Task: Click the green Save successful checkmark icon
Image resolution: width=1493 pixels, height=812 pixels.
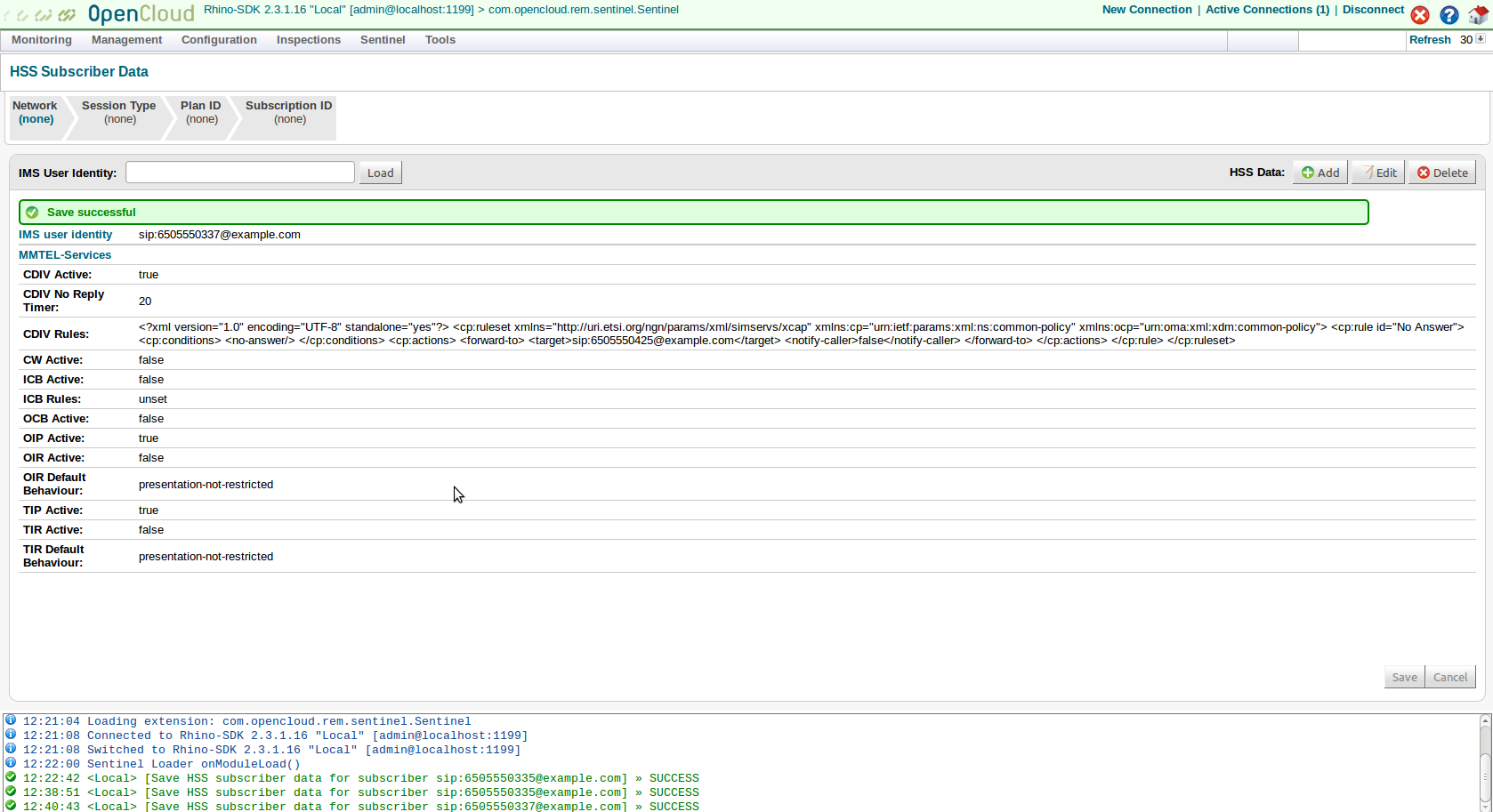Action: pos(32,213)
